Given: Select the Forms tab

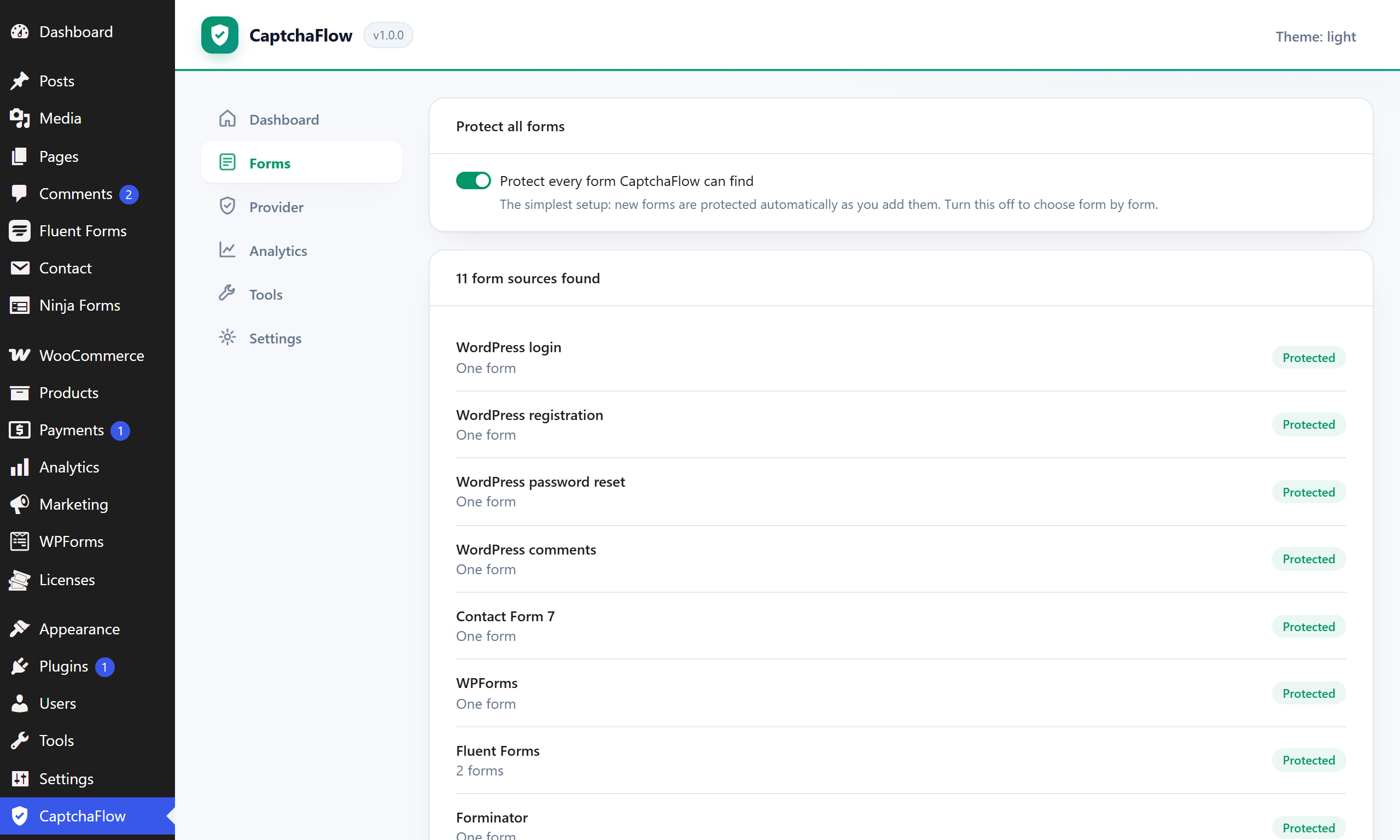Looking at the screenshot, I should (302, 163).
